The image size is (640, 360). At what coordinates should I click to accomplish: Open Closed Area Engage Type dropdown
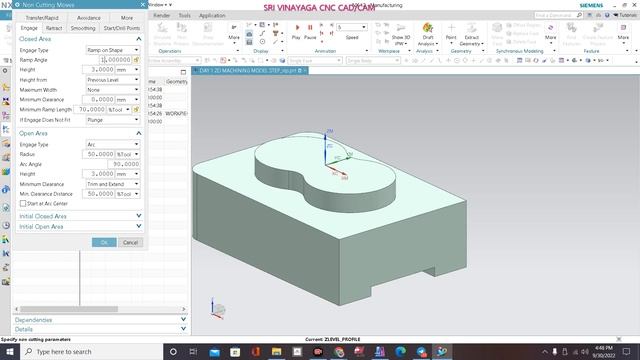coord(113,50)
